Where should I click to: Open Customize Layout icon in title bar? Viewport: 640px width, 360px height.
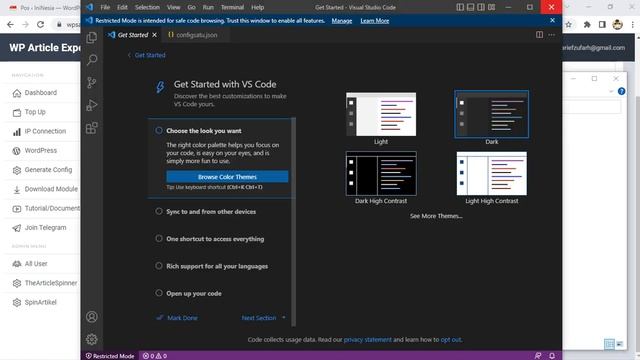[492, 7]
